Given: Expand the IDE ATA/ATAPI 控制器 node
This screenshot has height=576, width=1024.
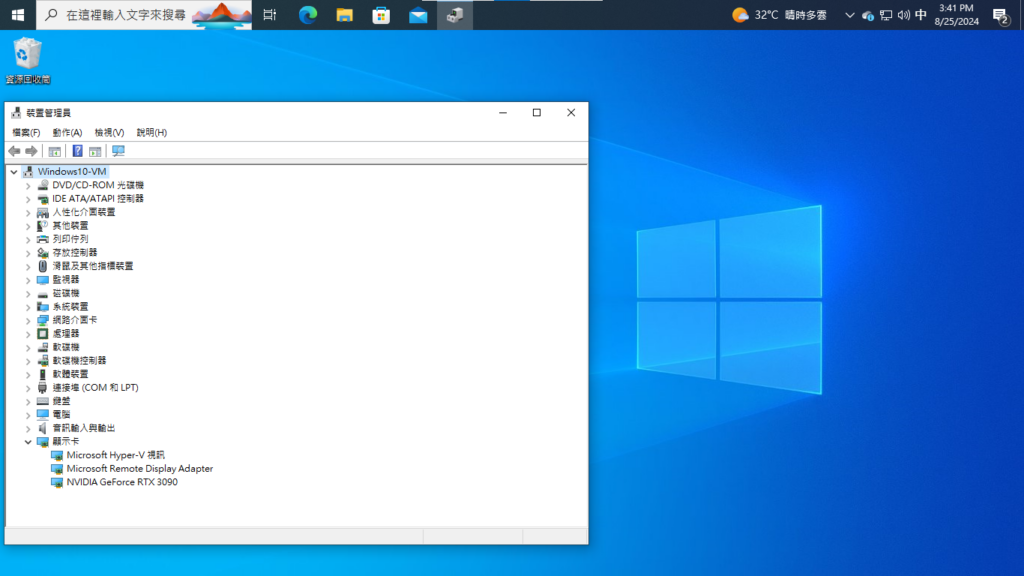Looking at the screenshot, I should click(x=28, y=199).
